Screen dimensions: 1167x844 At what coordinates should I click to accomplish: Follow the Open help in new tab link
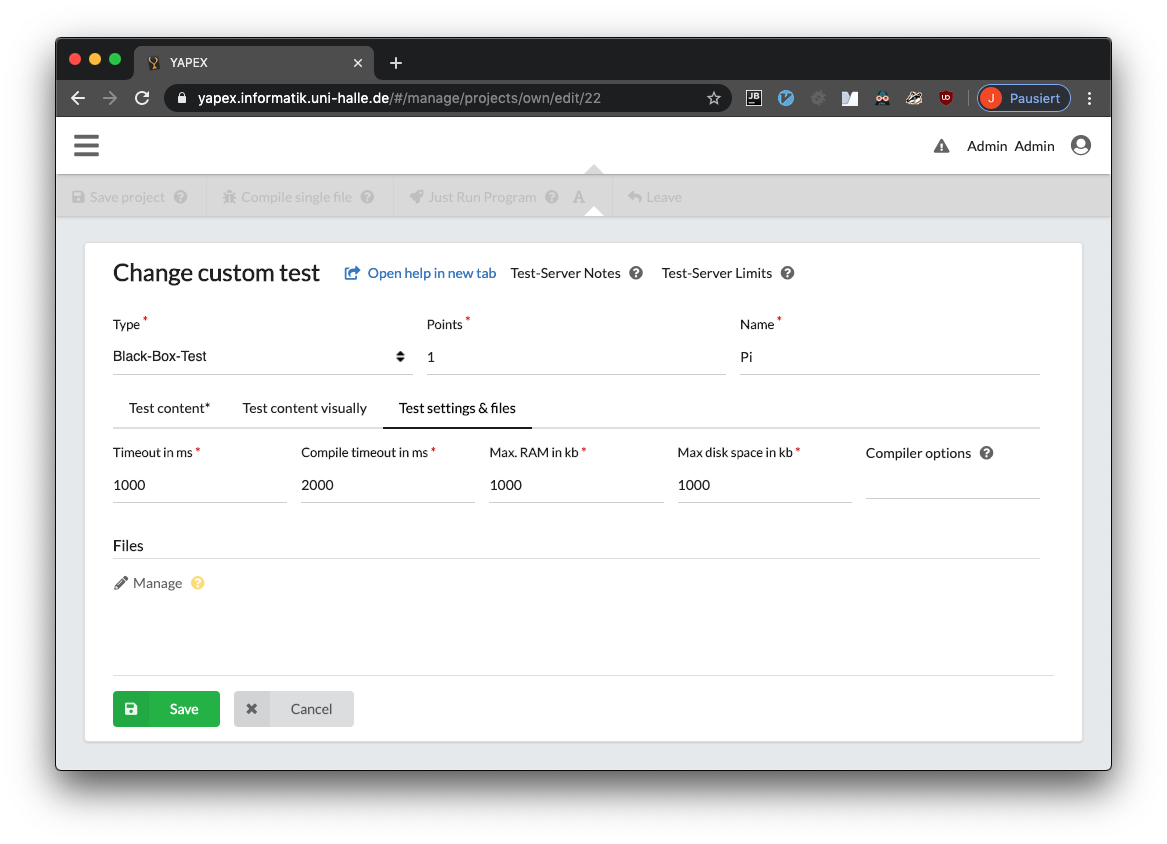tap(421, 273)
